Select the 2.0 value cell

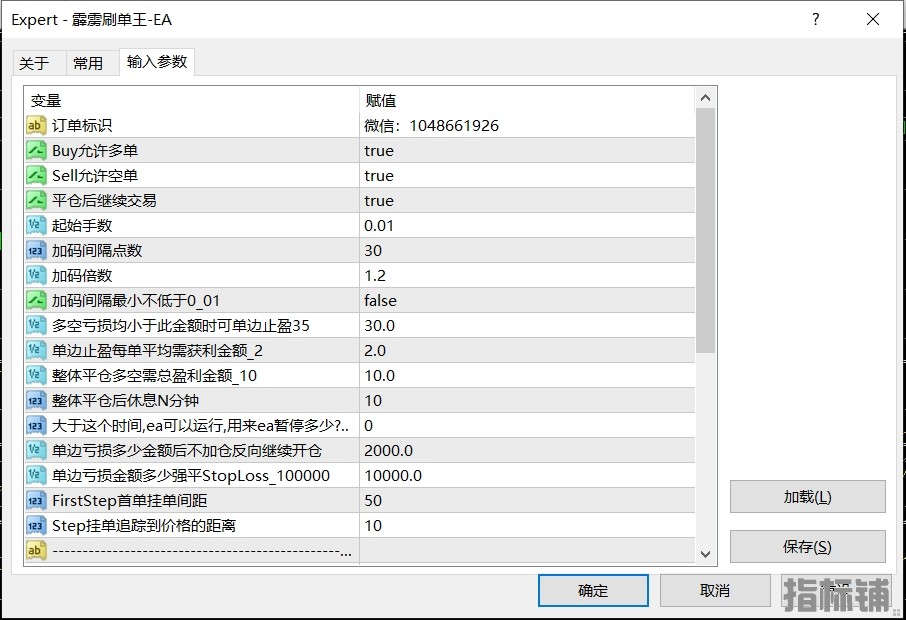pyautogui.click(x=527, y=350)
